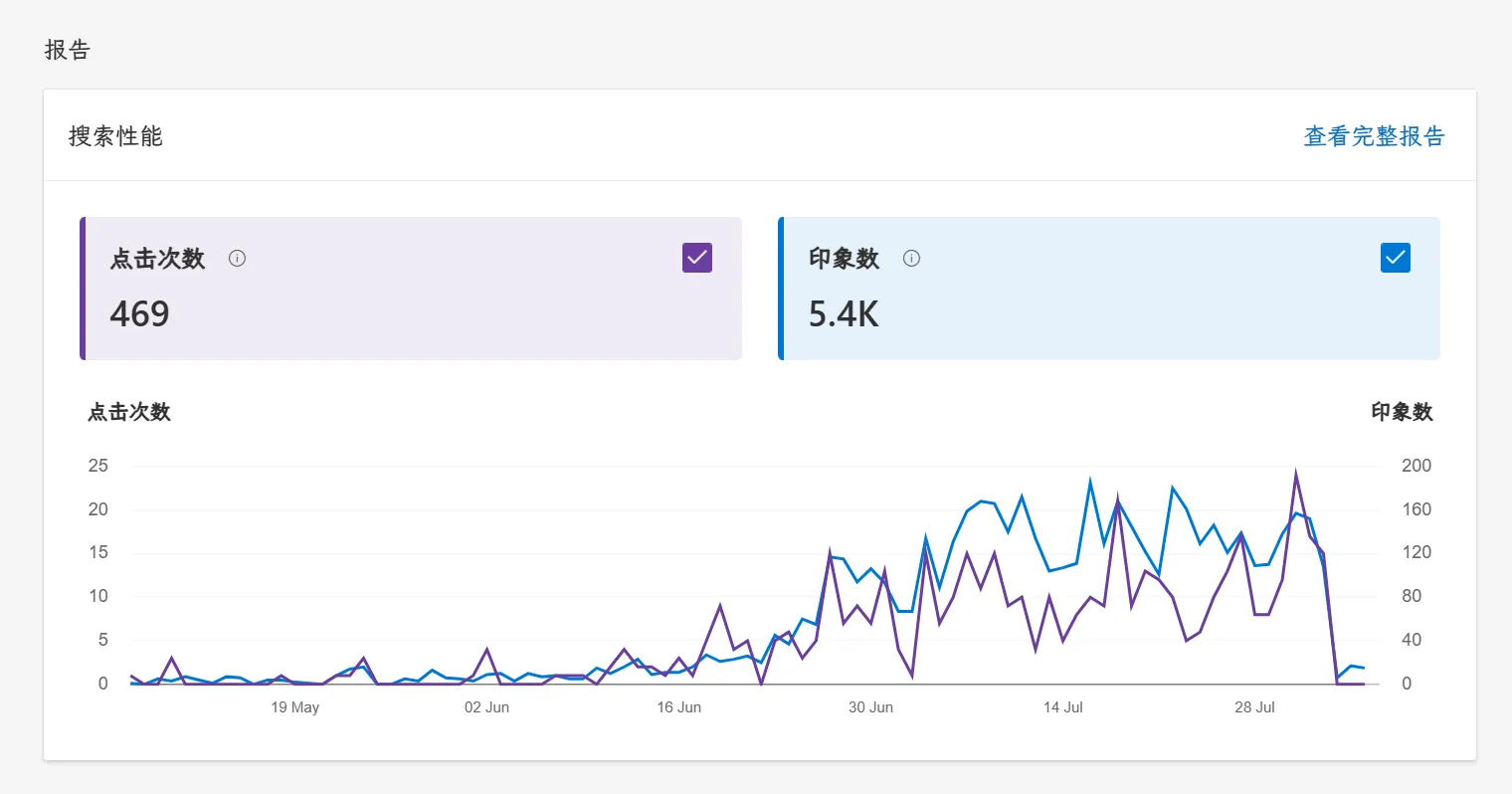Select the 30 Jun date label
Viewport: 1512px width, 794px height.
coord(870,707)
